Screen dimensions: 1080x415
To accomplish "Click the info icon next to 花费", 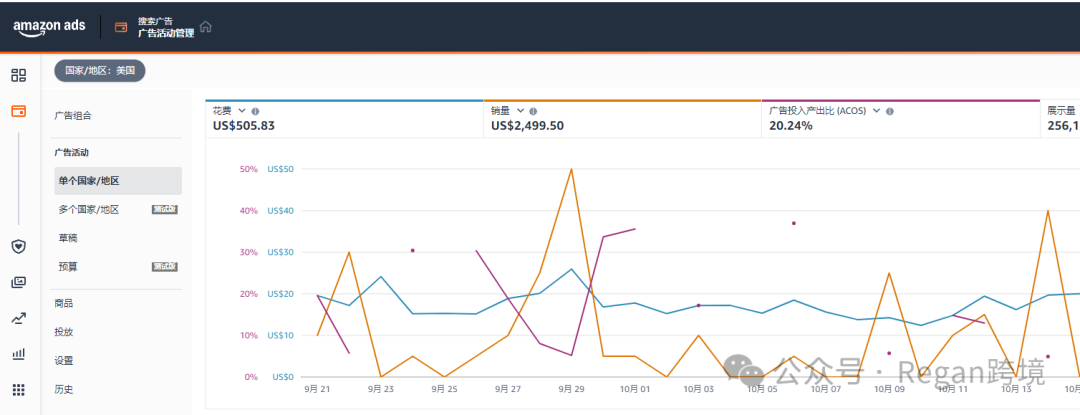I will (x=256, y=111).
